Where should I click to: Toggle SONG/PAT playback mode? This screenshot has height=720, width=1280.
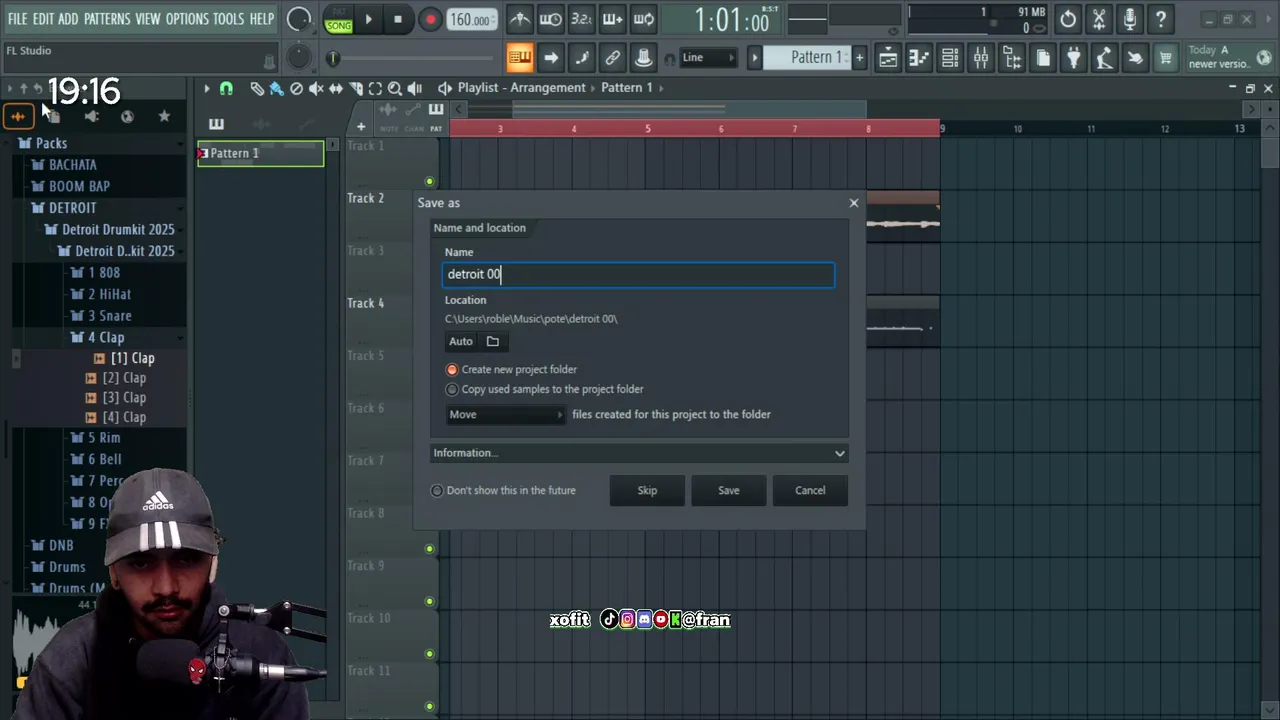click(x=339, y=20)
